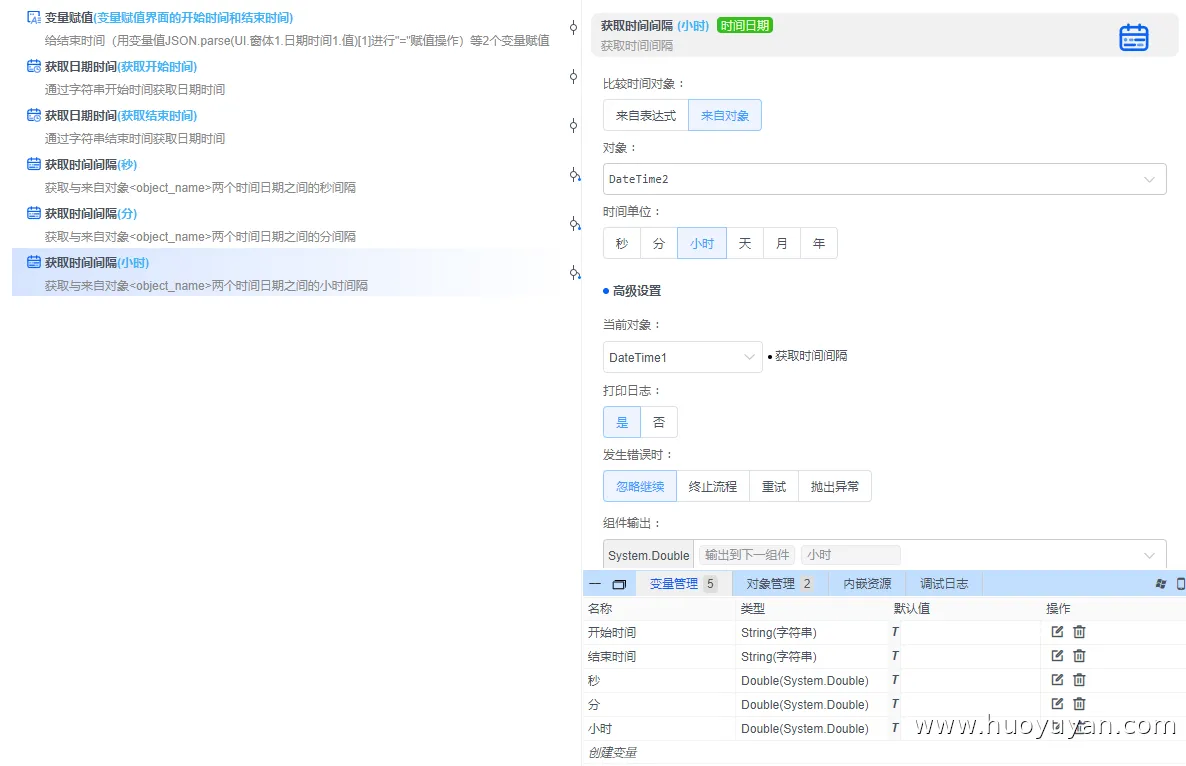This screenshot has width=1186, height=766.
Task: Choose 终止流程 on error
Action: click(x=713, y=486)
